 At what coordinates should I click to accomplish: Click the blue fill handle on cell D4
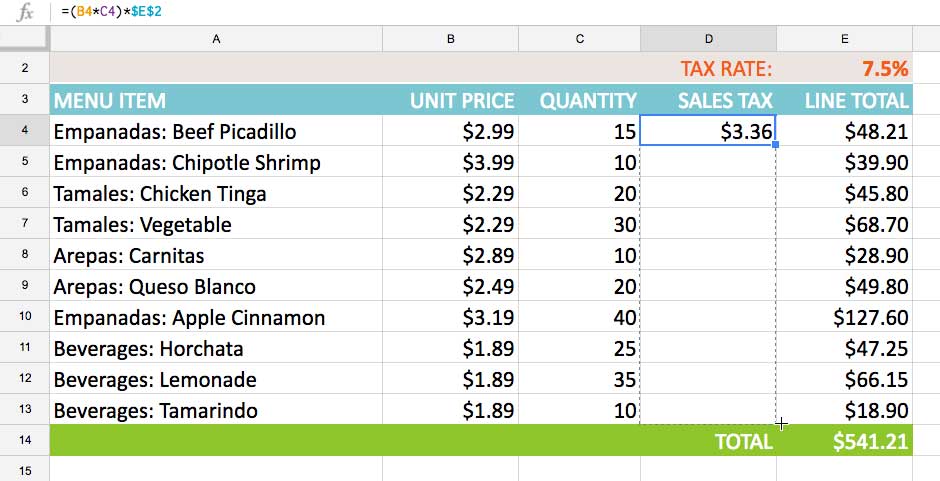[776, 146]
